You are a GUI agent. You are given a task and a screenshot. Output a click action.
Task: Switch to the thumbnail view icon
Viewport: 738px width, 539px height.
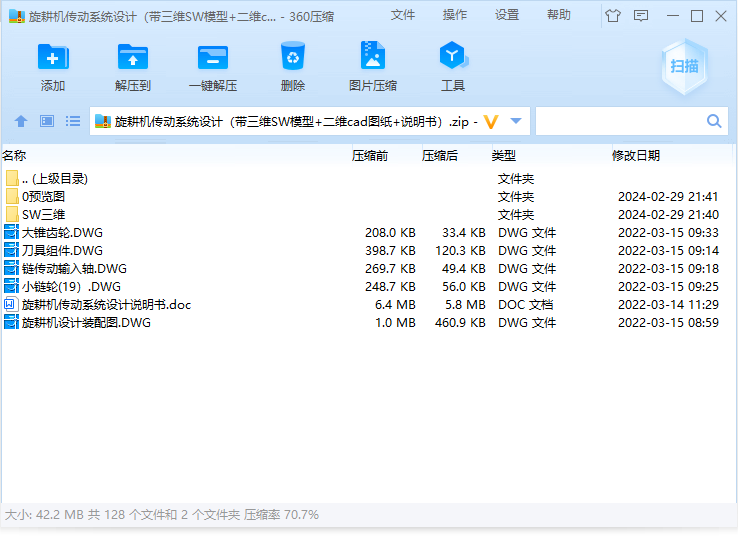(47, 121)
